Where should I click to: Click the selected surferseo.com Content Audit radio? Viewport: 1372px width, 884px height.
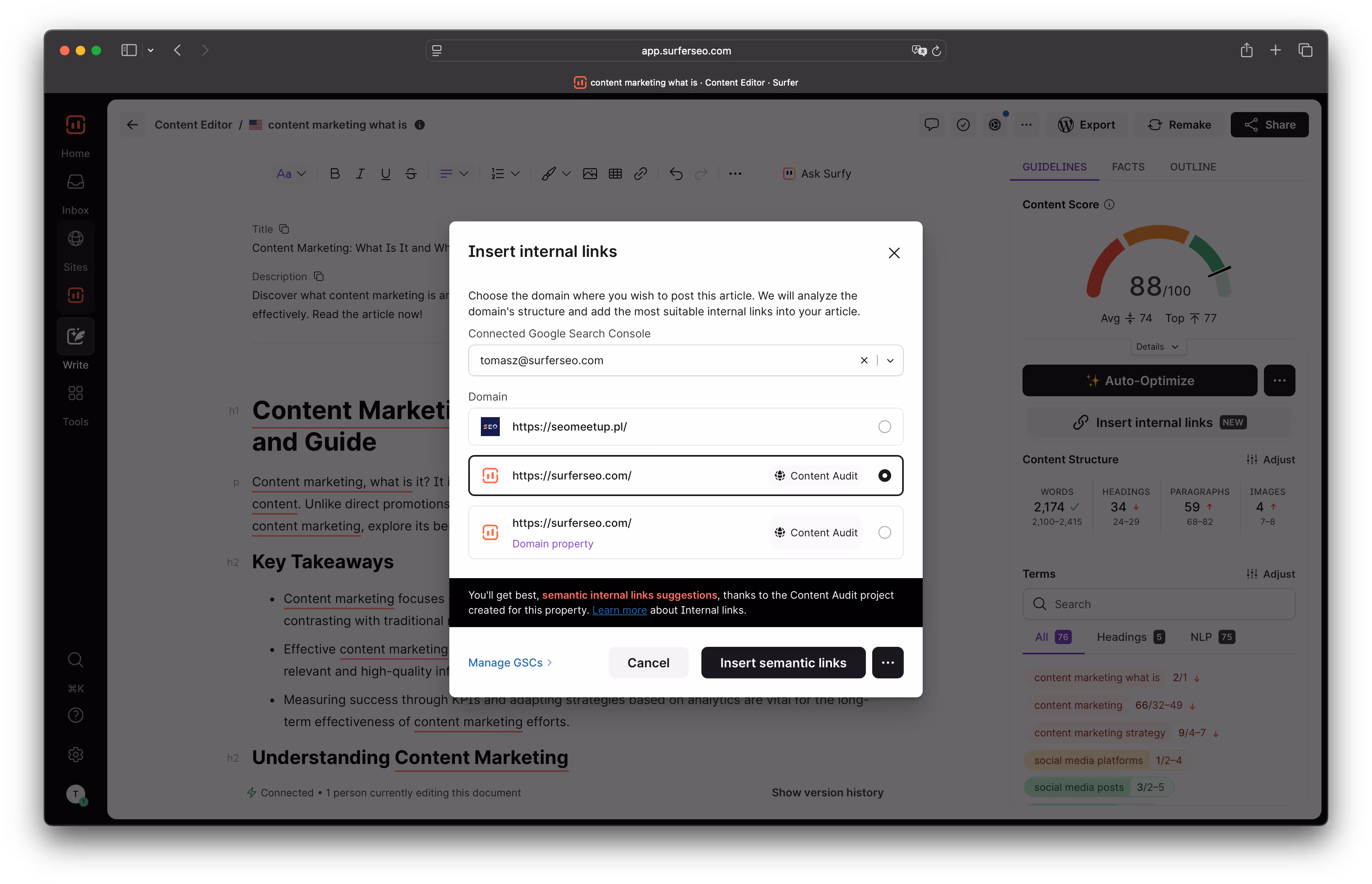click(884, 475)
